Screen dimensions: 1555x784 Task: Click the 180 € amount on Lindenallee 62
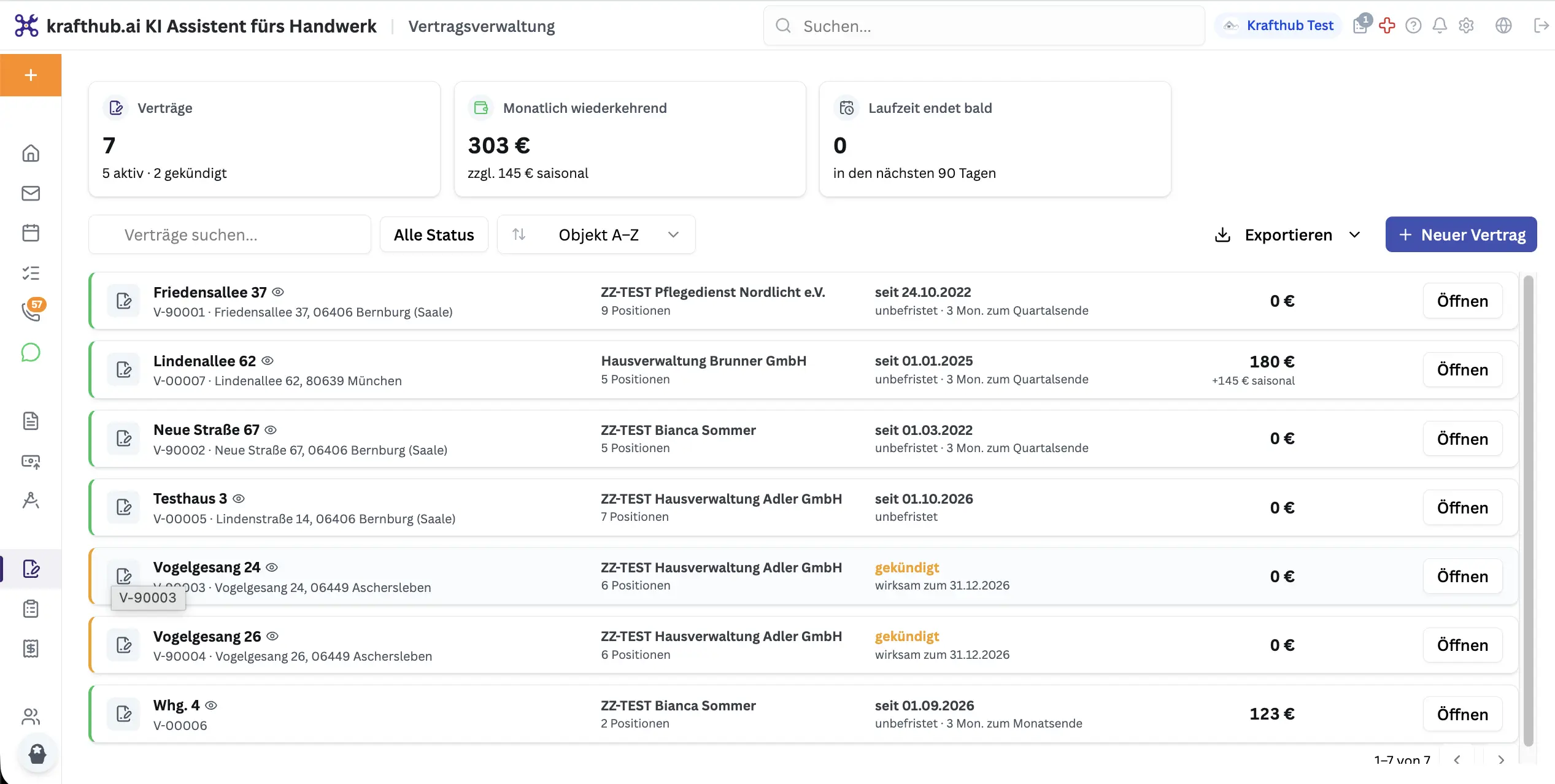click(1272, 362)
